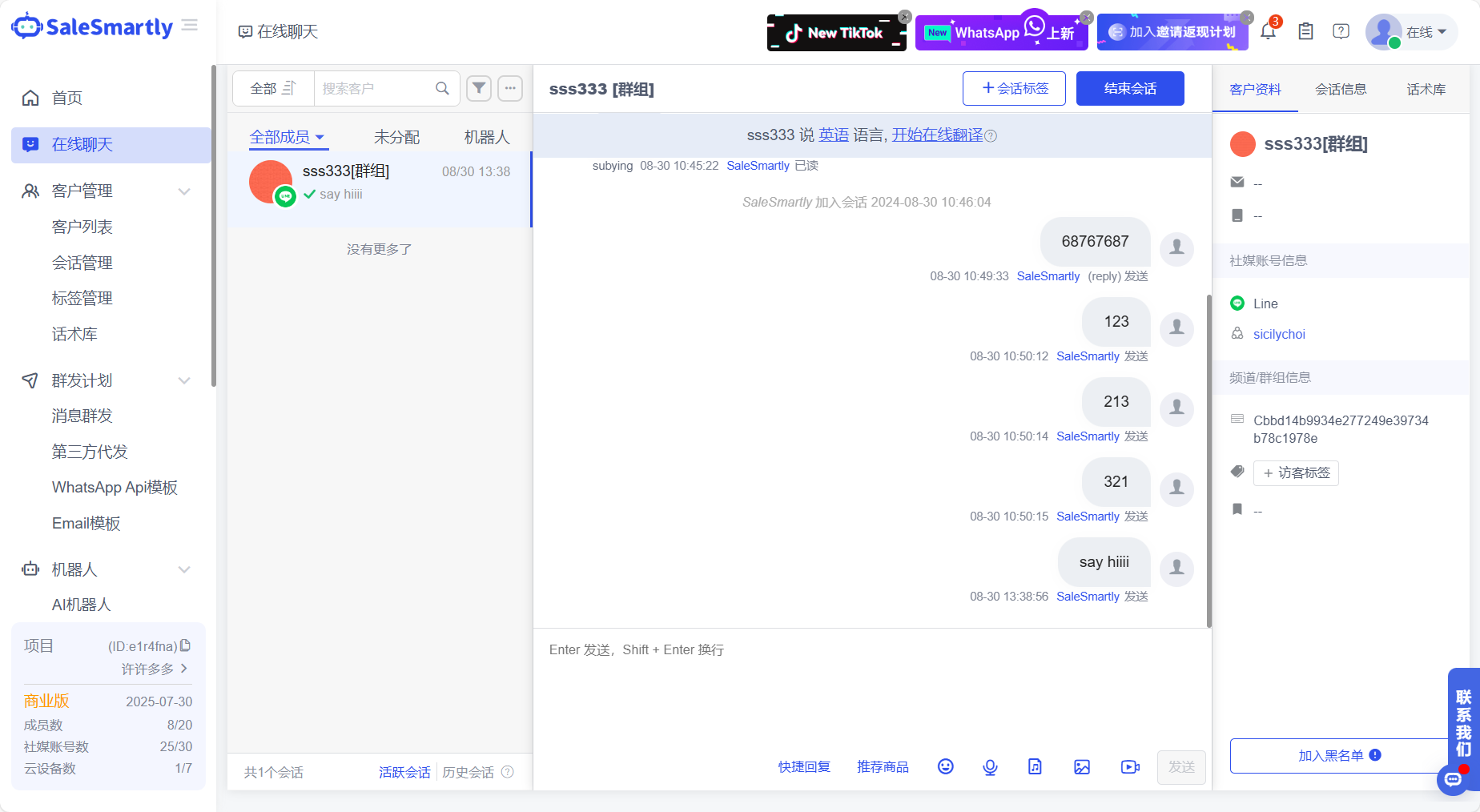
Task: Click the conversation filter funnel icon
Action: tap(479, 88)
